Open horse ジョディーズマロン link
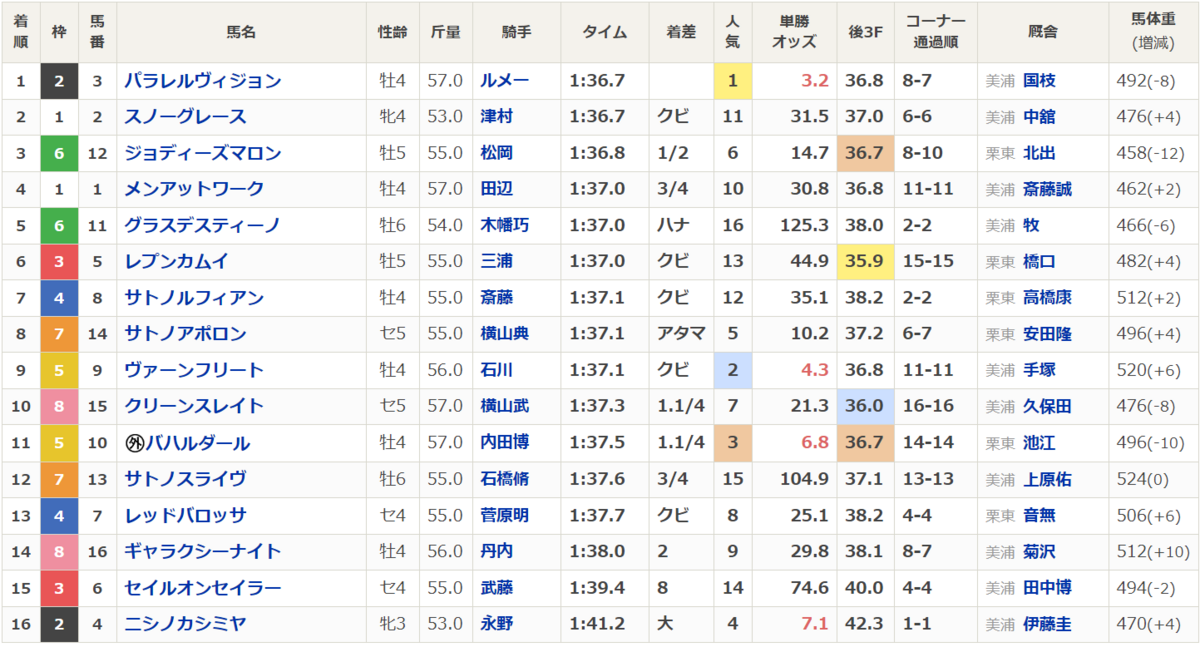The height and width of the screenshot is (647, 1200). [x=203, y=153]
